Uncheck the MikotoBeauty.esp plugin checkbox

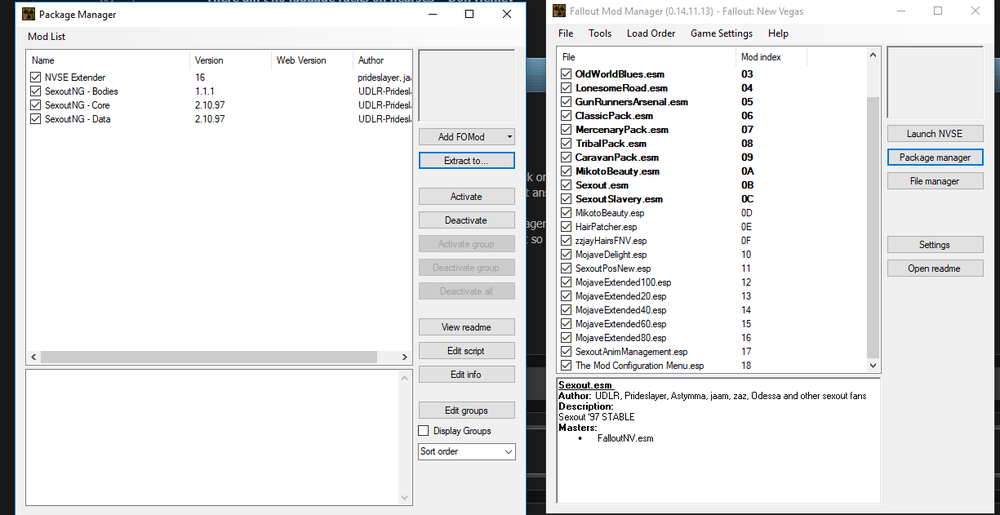(566, 213)
